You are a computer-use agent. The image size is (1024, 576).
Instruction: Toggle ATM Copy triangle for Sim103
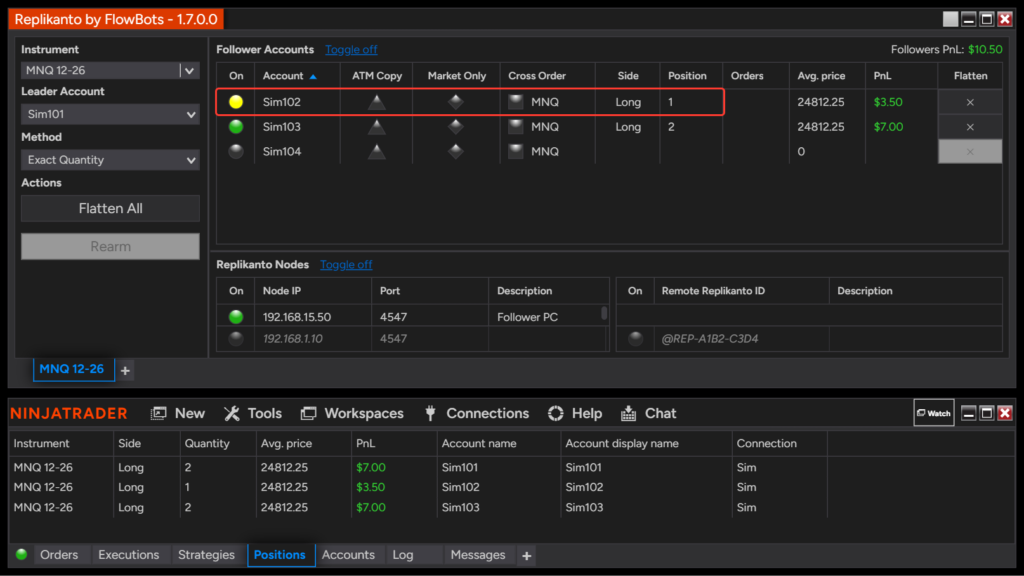376,127
